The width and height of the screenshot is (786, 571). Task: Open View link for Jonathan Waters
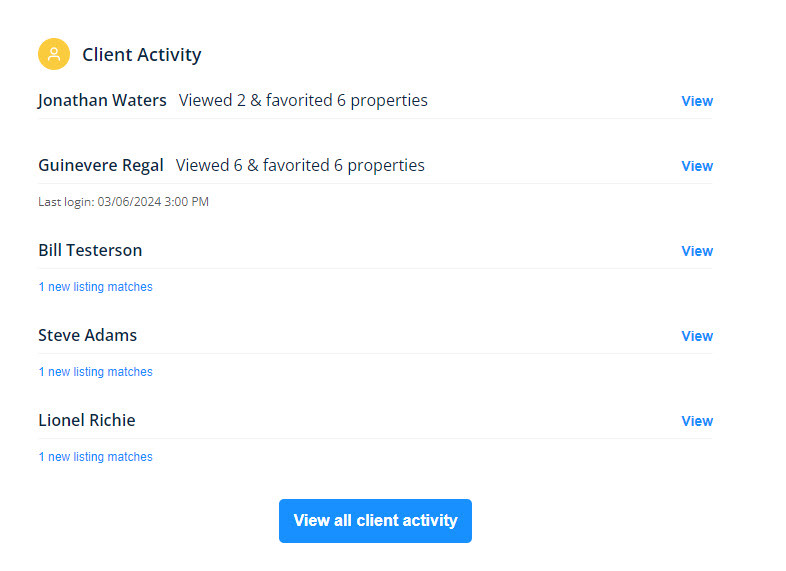[x=697, y=101]
